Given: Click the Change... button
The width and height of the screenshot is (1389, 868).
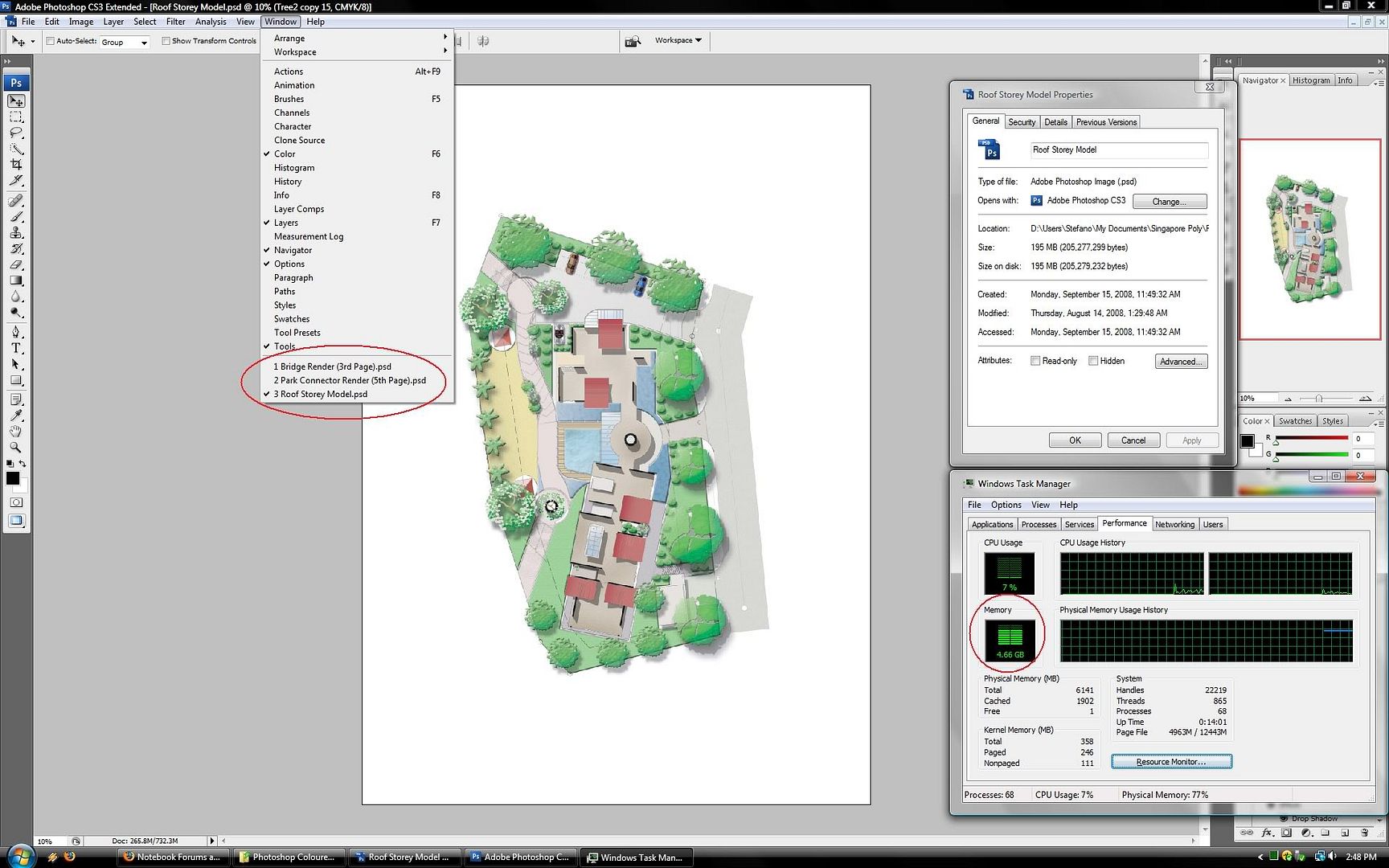Looking at the screenshot, I should (1170, 202).
